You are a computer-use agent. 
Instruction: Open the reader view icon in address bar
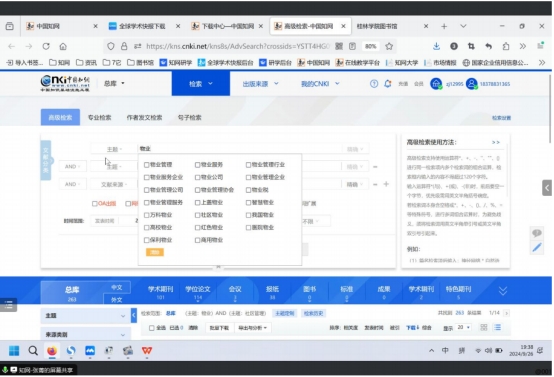[x=352, y=46]
